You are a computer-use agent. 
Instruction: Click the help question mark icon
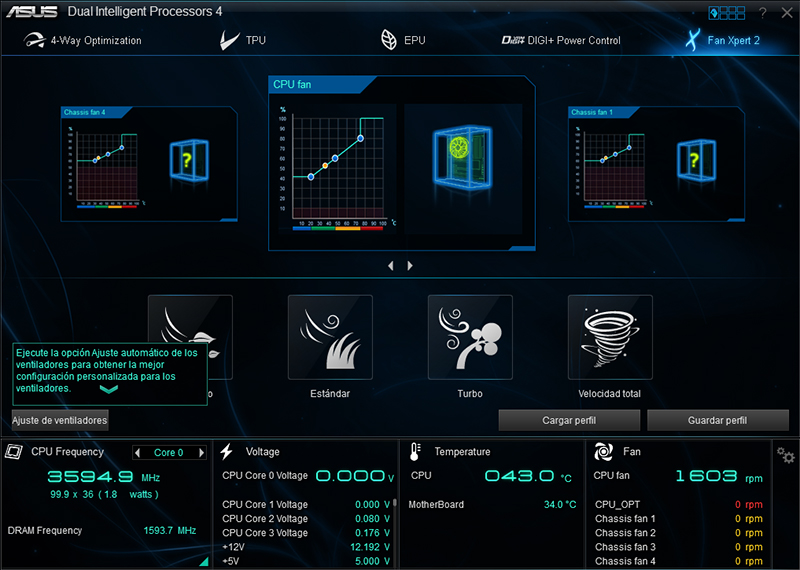coord(762,13)
